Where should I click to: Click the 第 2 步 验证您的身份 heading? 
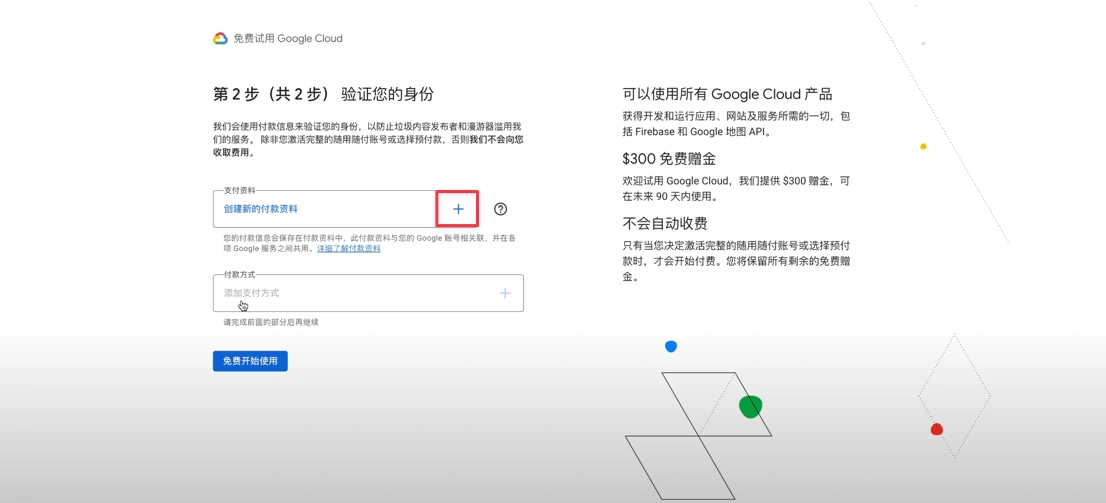[x=323, y=94]
